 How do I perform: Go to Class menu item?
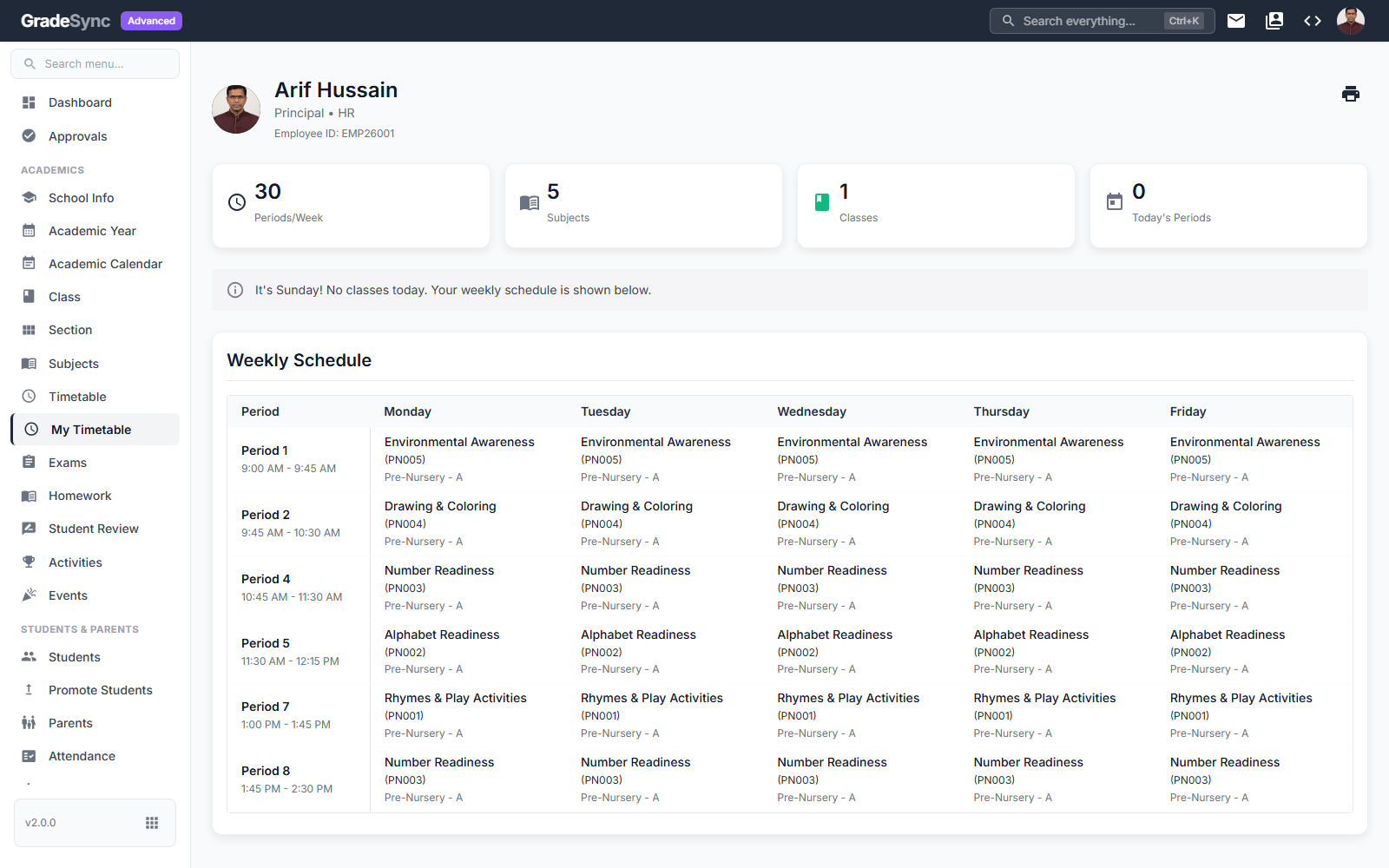(x=95, y=297)
